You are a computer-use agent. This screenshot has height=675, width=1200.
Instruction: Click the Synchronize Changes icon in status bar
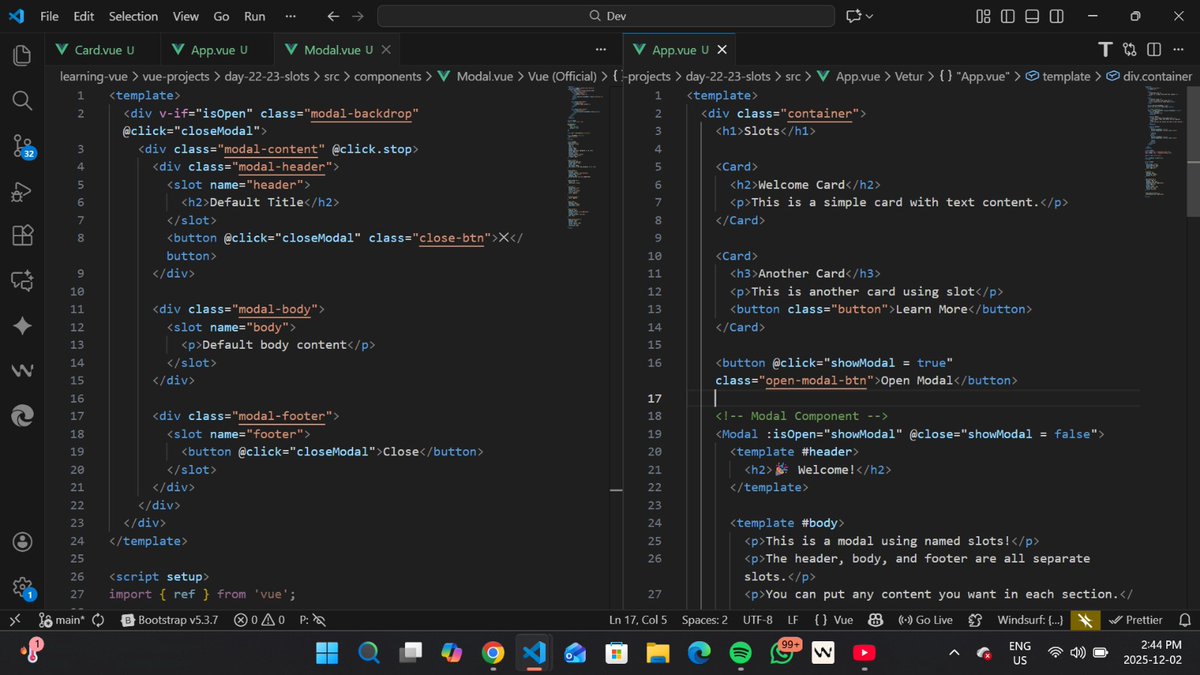click(98, 620)
